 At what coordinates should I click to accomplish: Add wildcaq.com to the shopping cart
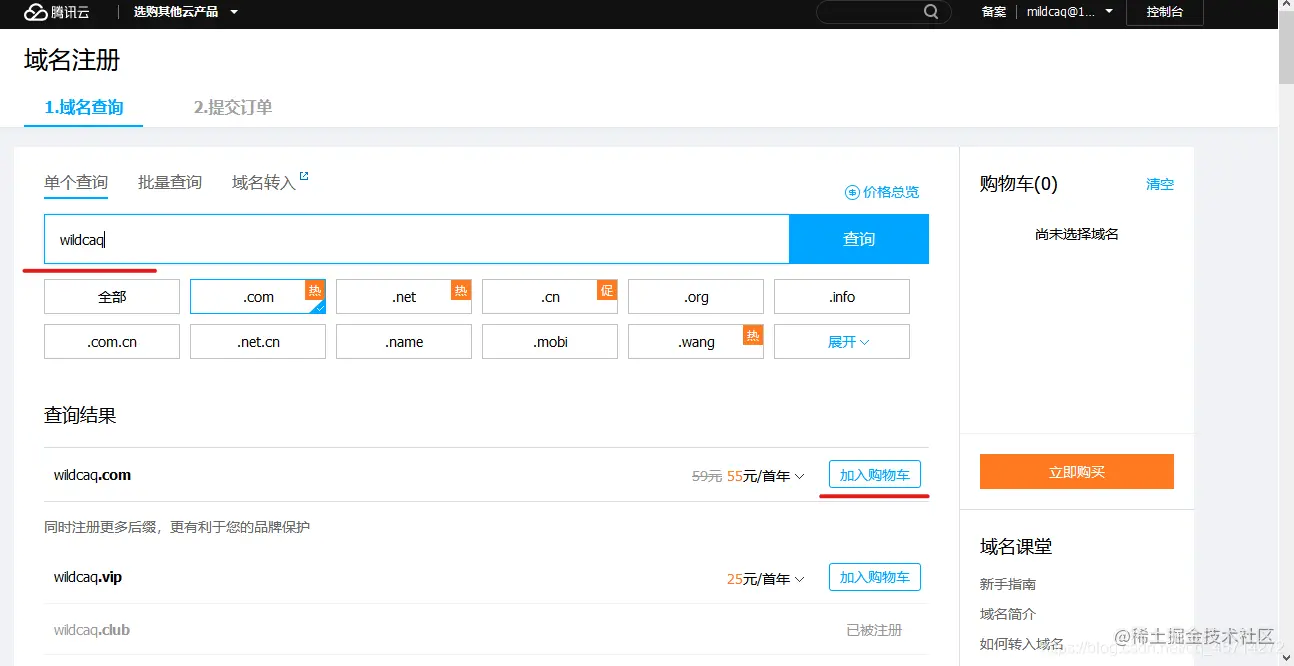(874, 474)
